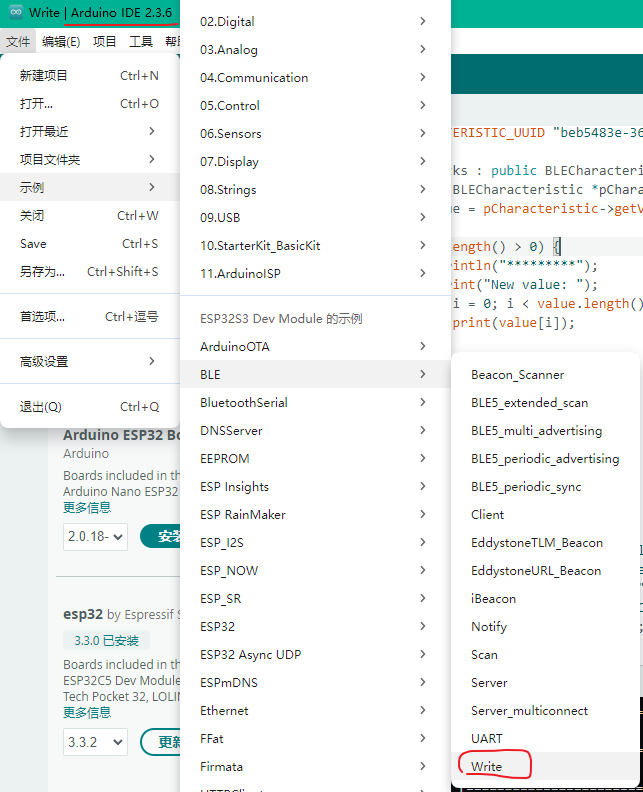Load the Beacon_Scanner BLE example
The image size is (643, 792).
click(545, 375)
